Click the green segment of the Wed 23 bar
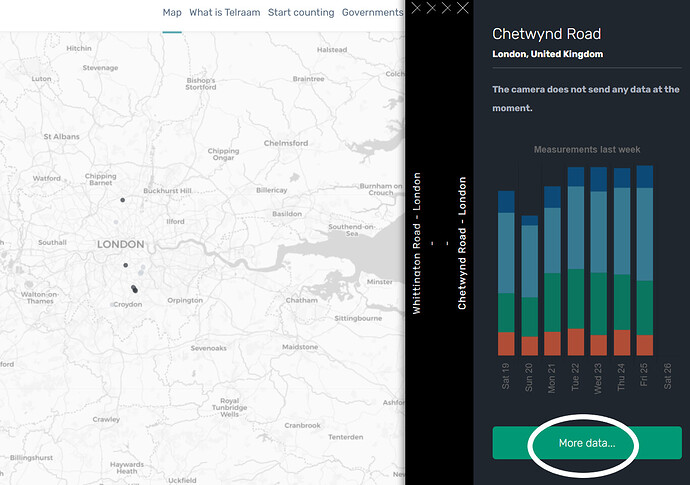Viewport: 690px width, 485px height. point(598,303)
